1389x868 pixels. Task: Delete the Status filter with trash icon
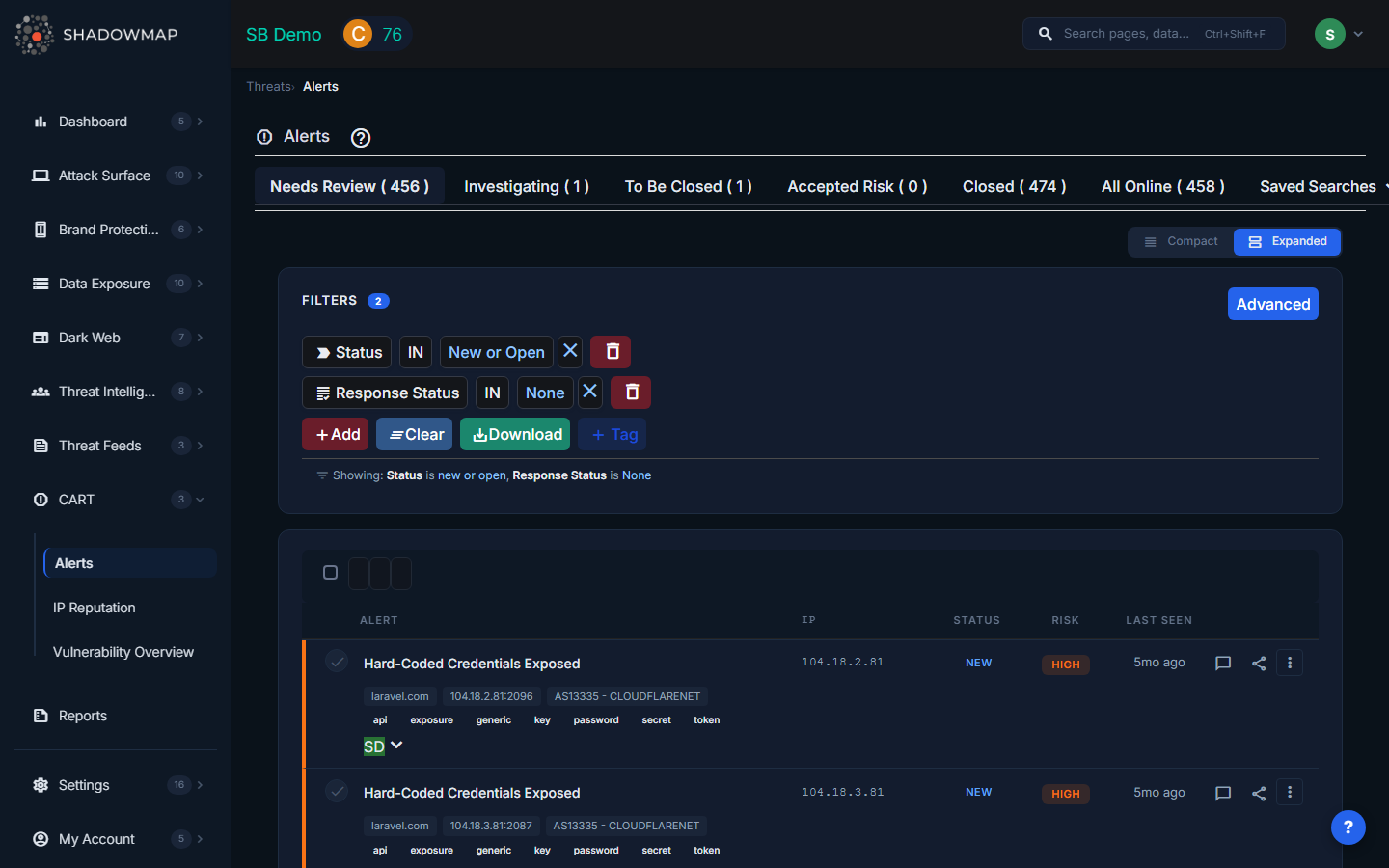611,352
